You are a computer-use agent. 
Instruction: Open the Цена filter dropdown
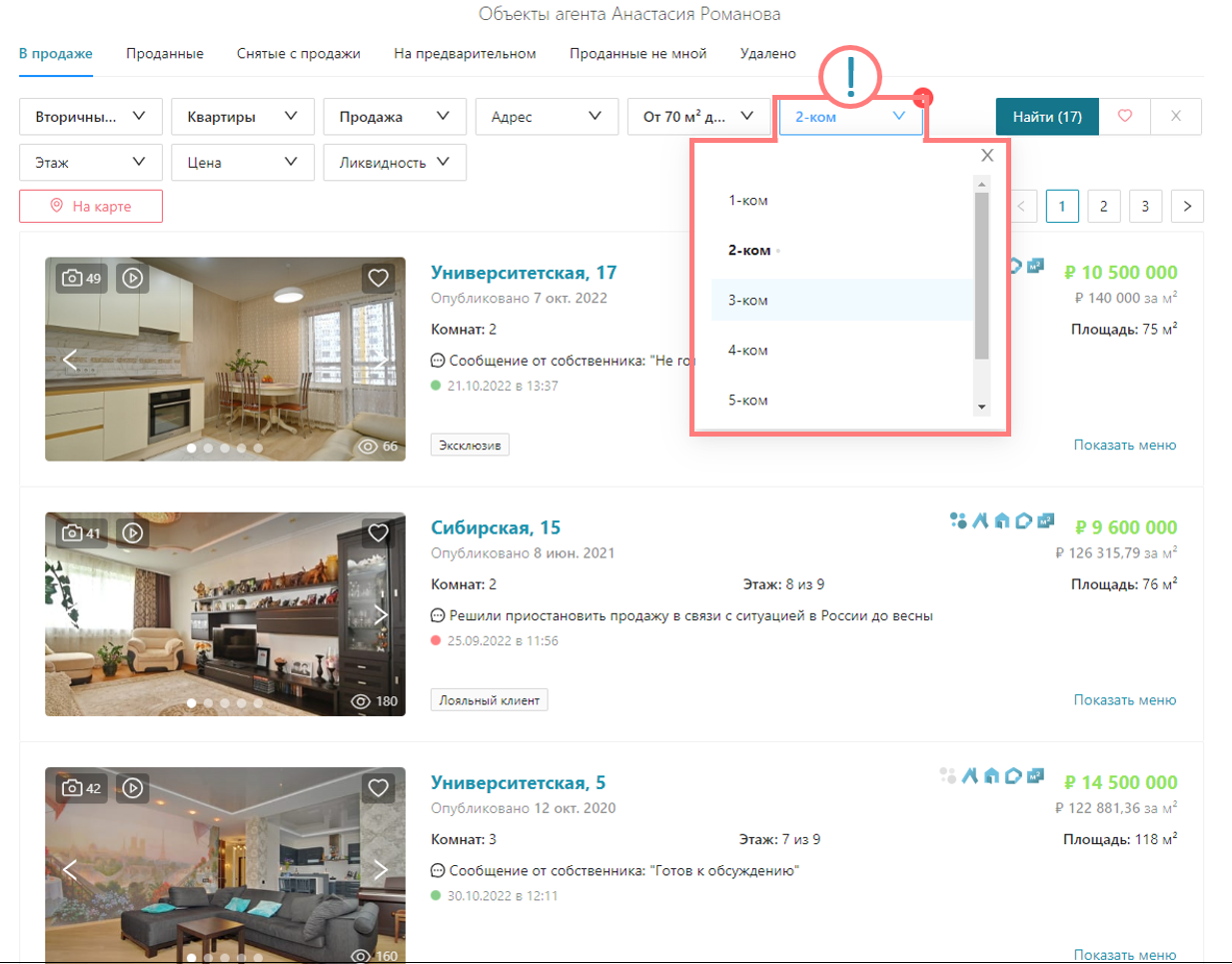click(243, 163)
